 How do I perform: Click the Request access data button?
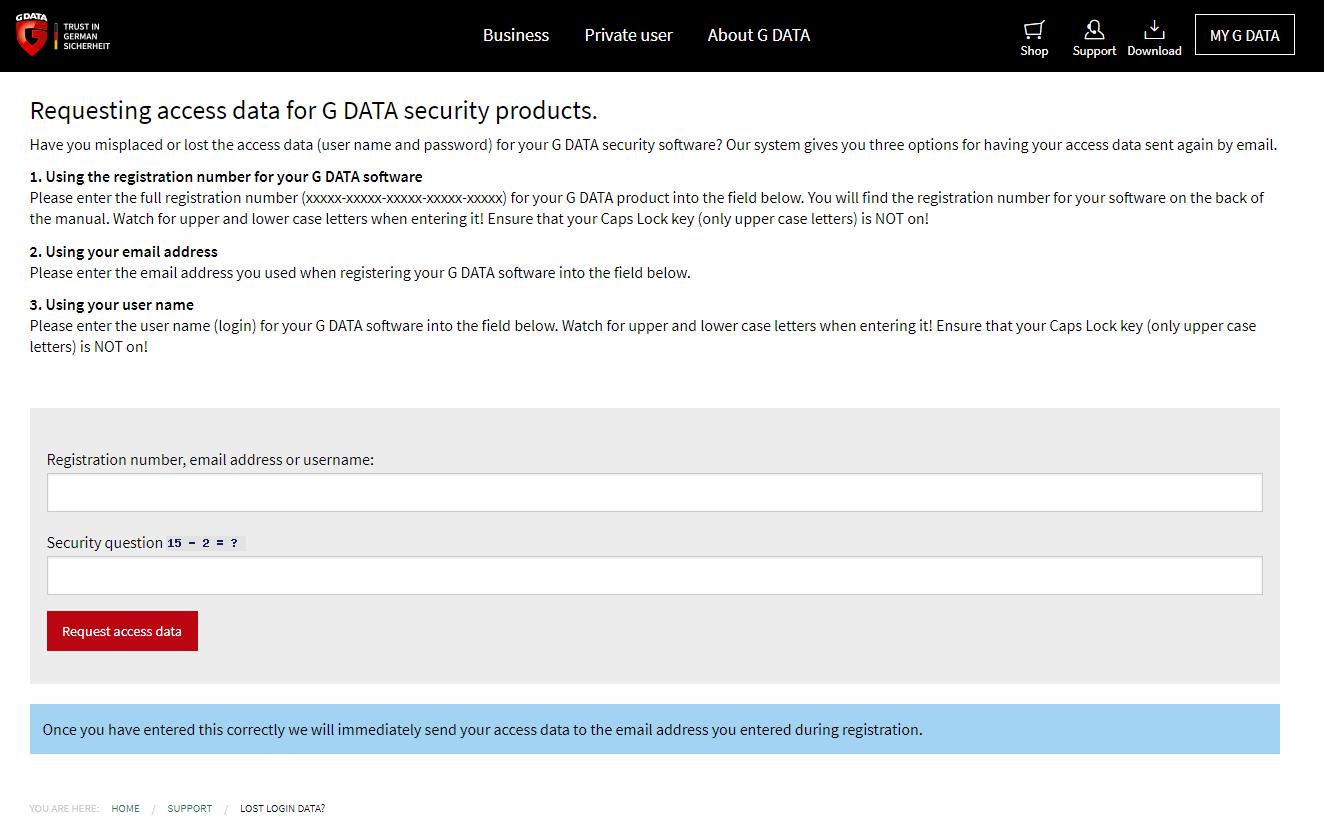pos(122,631)
